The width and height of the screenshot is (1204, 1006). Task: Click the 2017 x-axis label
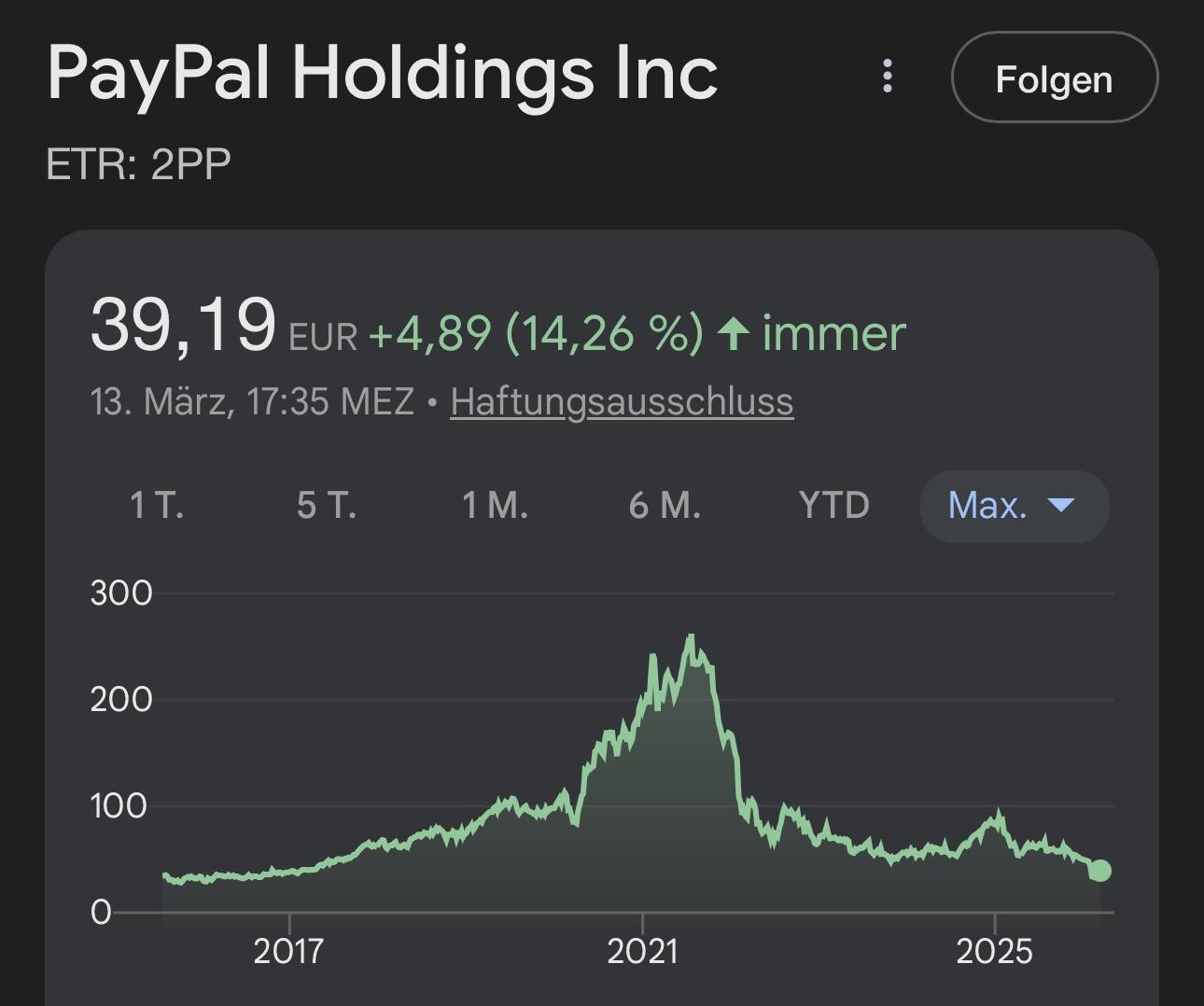289,951
